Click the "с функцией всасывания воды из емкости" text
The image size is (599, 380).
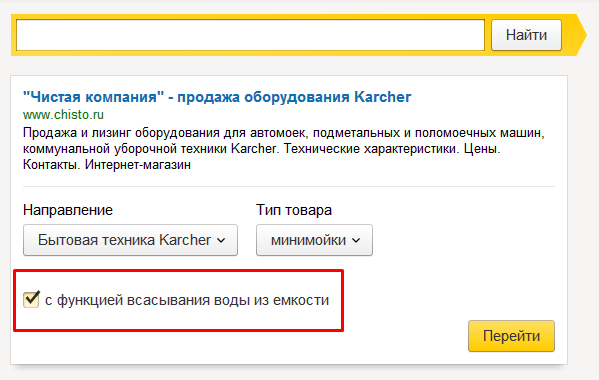187,300
